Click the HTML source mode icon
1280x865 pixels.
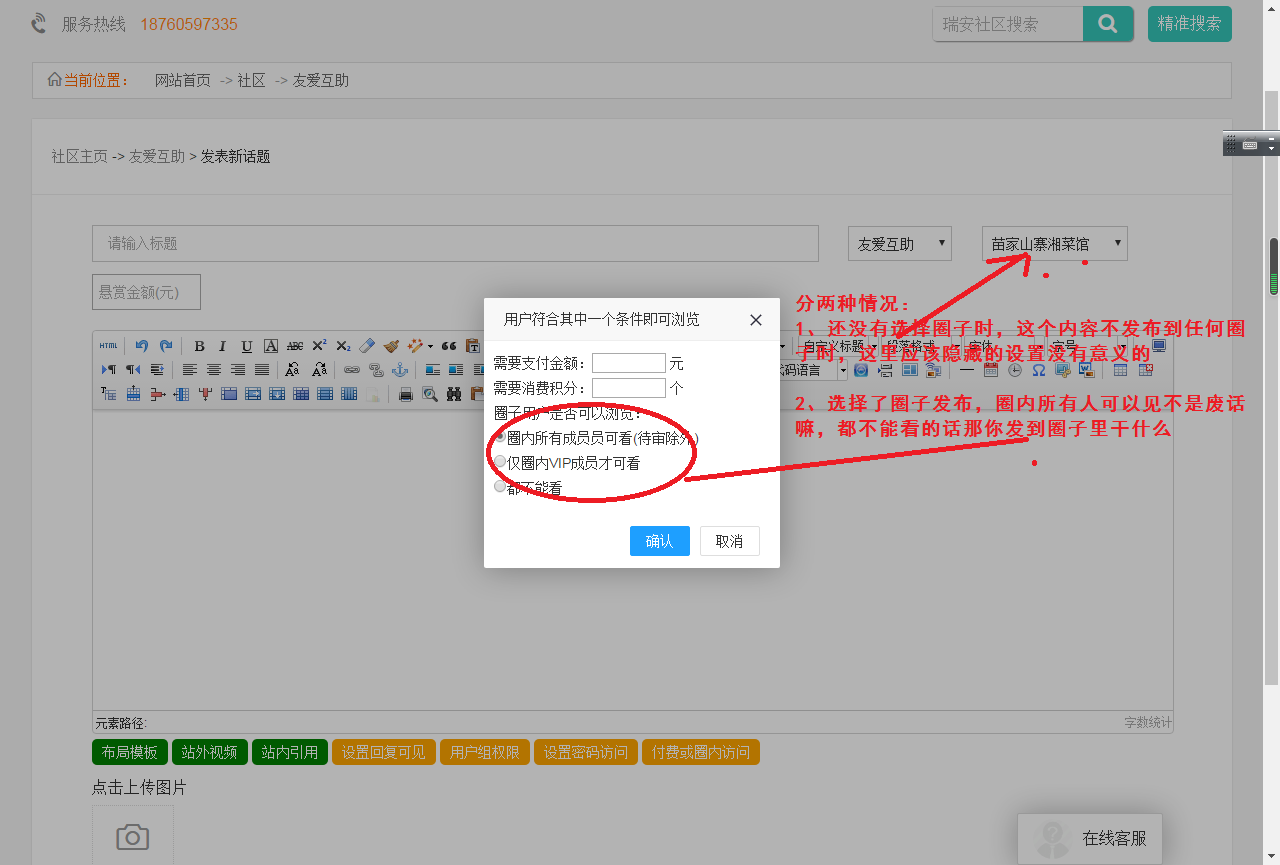[x=108, y=346]
